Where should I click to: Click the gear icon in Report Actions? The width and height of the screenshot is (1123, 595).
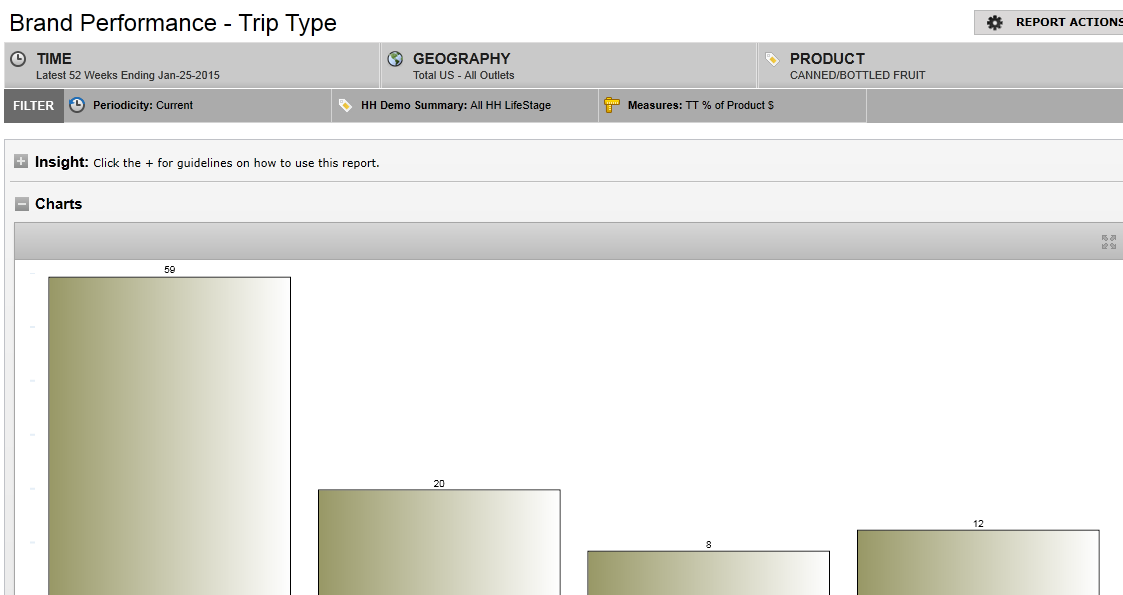(994, 22)
